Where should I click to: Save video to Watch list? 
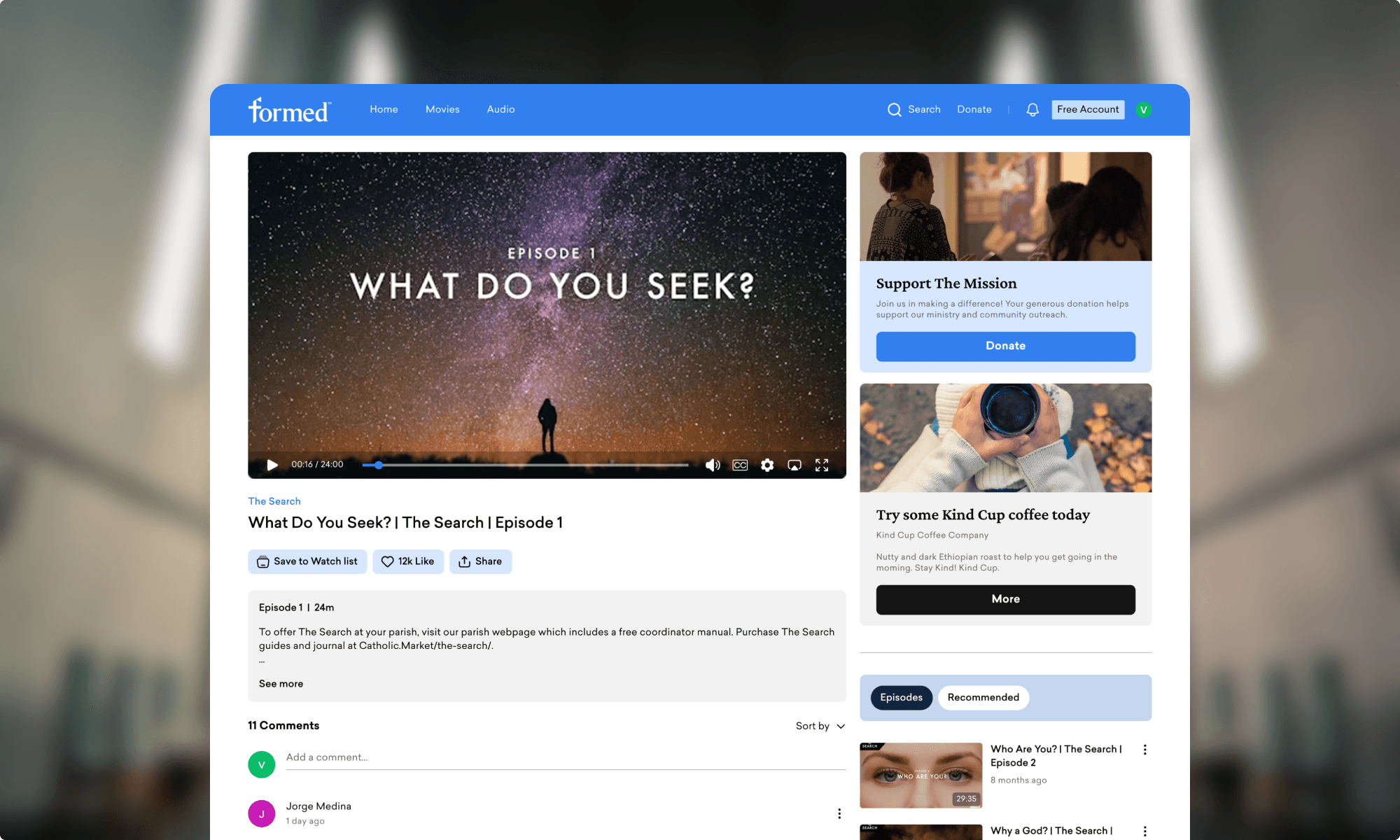[307, 561]
